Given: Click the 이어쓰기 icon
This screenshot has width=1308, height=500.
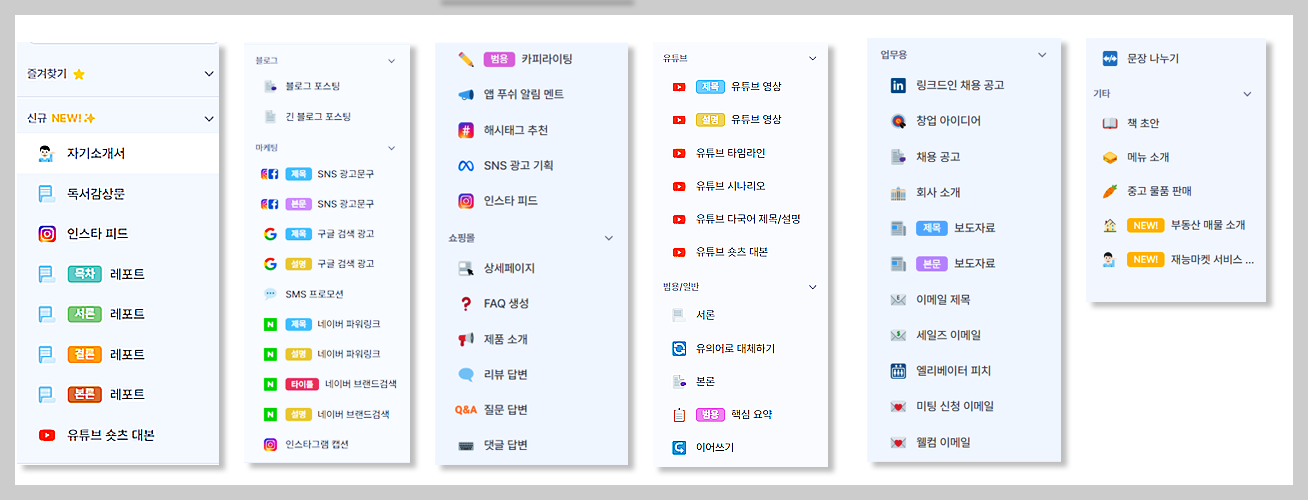Looking at the screenshot, I should (x=679, y=447).
